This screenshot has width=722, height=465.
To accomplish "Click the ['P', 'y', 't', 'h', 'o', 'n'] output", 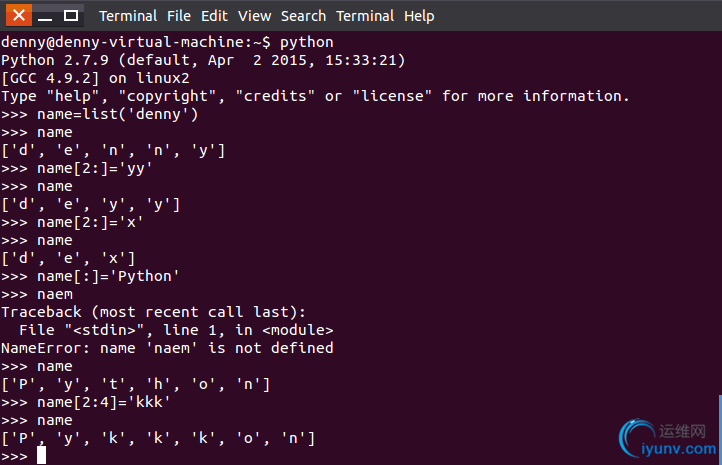I will (135, 384).
